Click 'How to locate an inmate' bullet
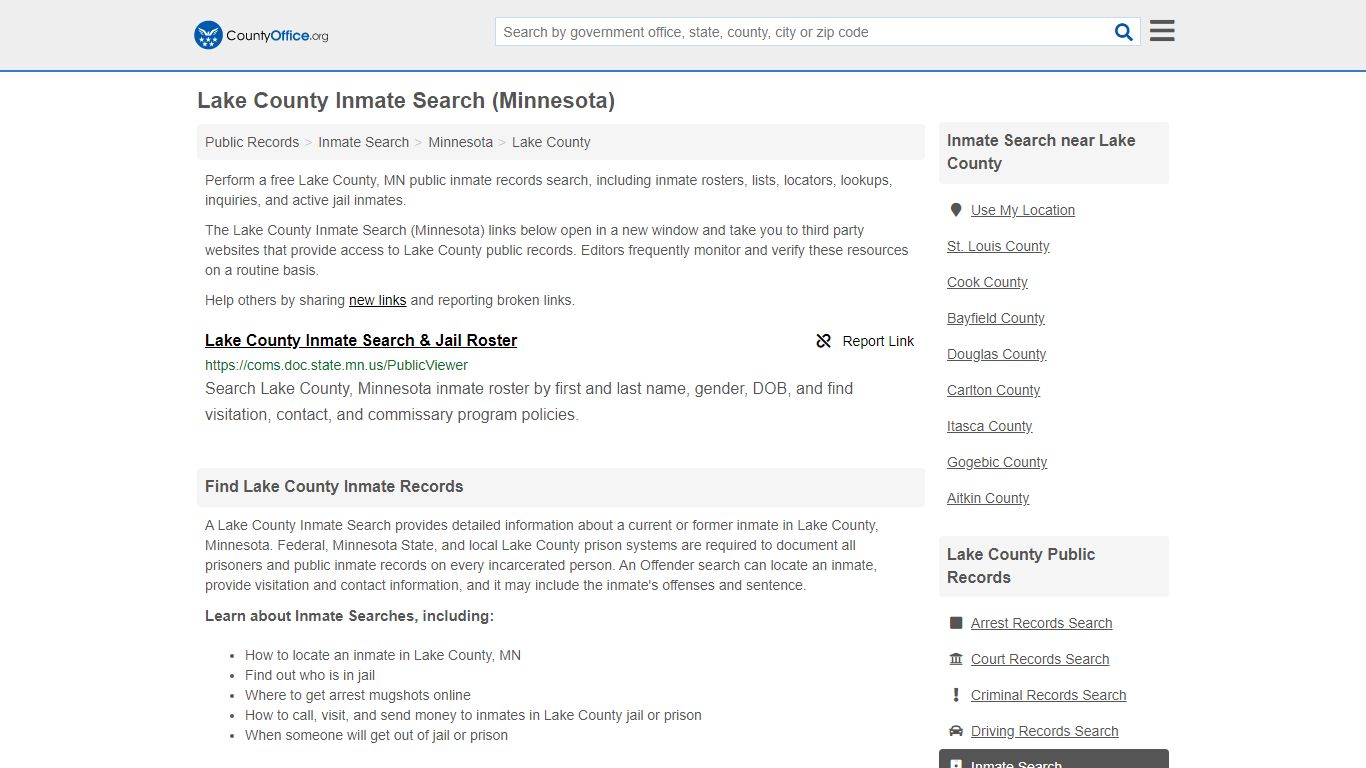 click(x=383, y=655)
